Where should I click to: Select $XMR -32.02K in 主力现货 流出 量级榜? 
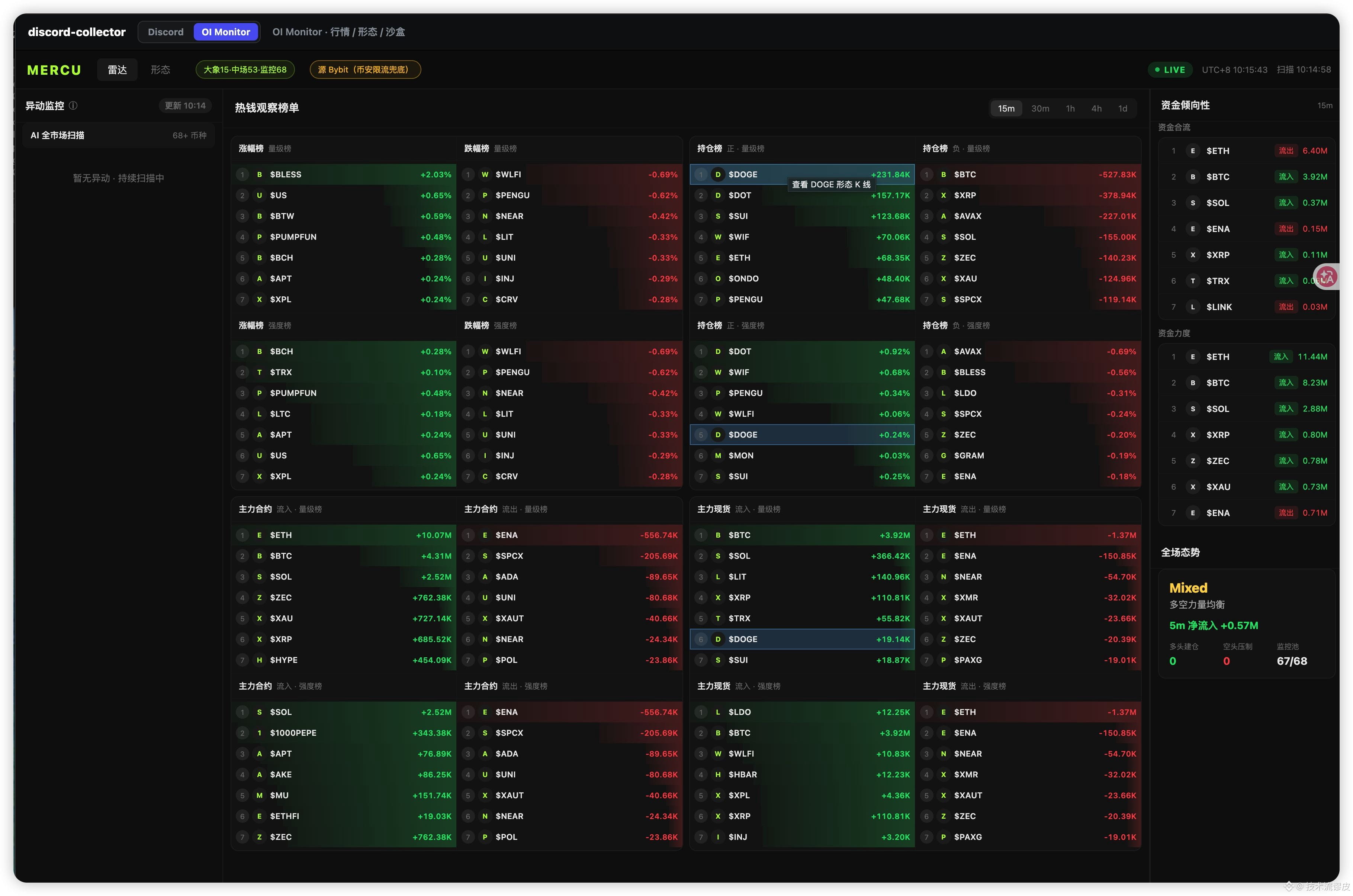(x=1029, y=598)
